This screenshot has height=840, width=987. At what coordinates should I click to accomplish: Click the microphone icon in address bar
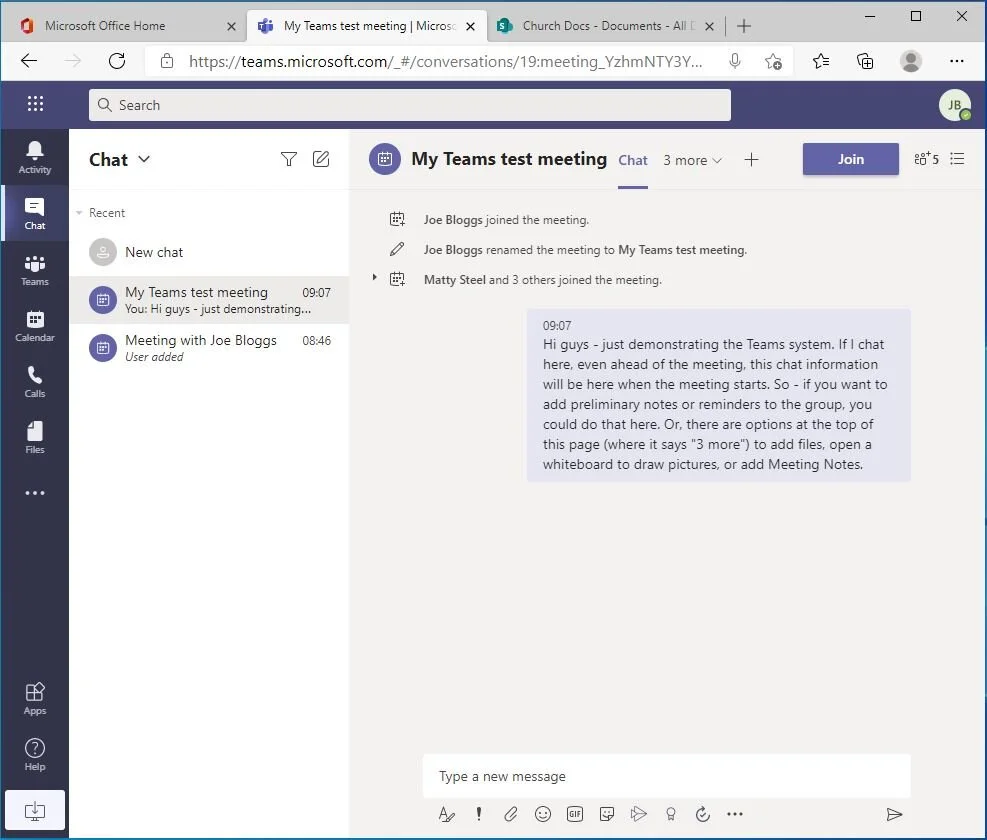pyautogui.click(x=735, y=61)
